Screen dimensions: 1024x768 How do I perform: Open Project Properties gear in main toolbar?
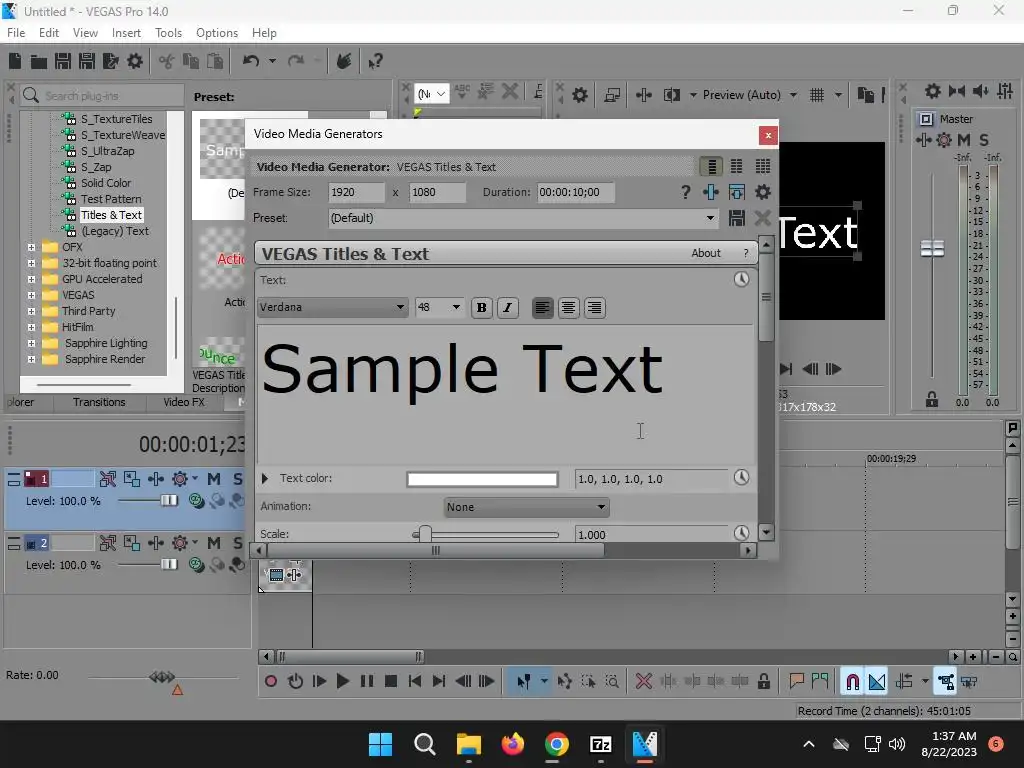coord(135,61)
